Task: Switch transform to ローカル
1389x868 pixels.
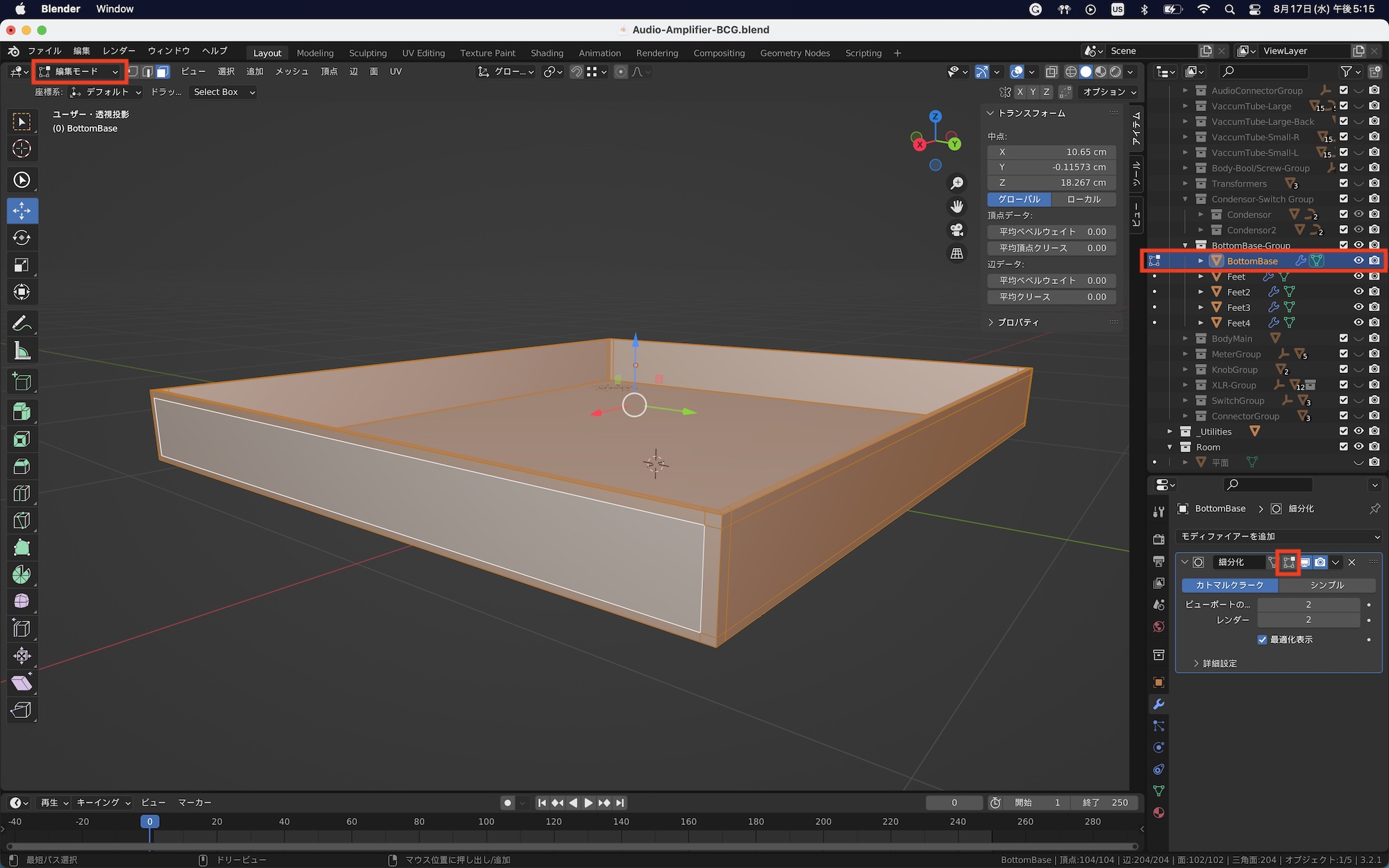Action: (x=1083, y=199)
